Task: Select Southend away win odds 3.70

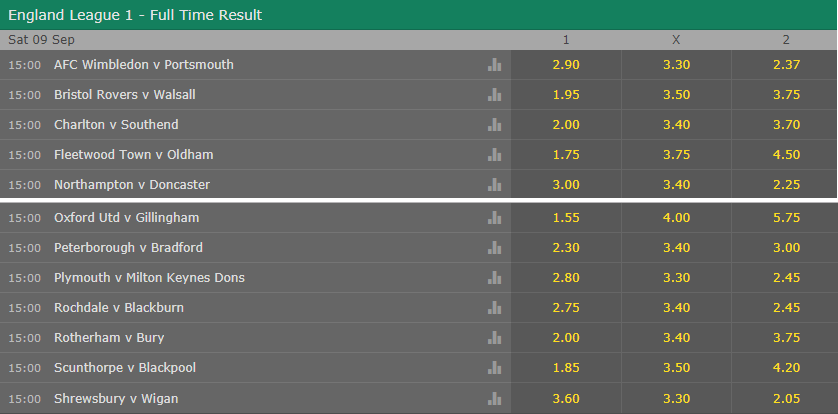Action: coord(786,124)
